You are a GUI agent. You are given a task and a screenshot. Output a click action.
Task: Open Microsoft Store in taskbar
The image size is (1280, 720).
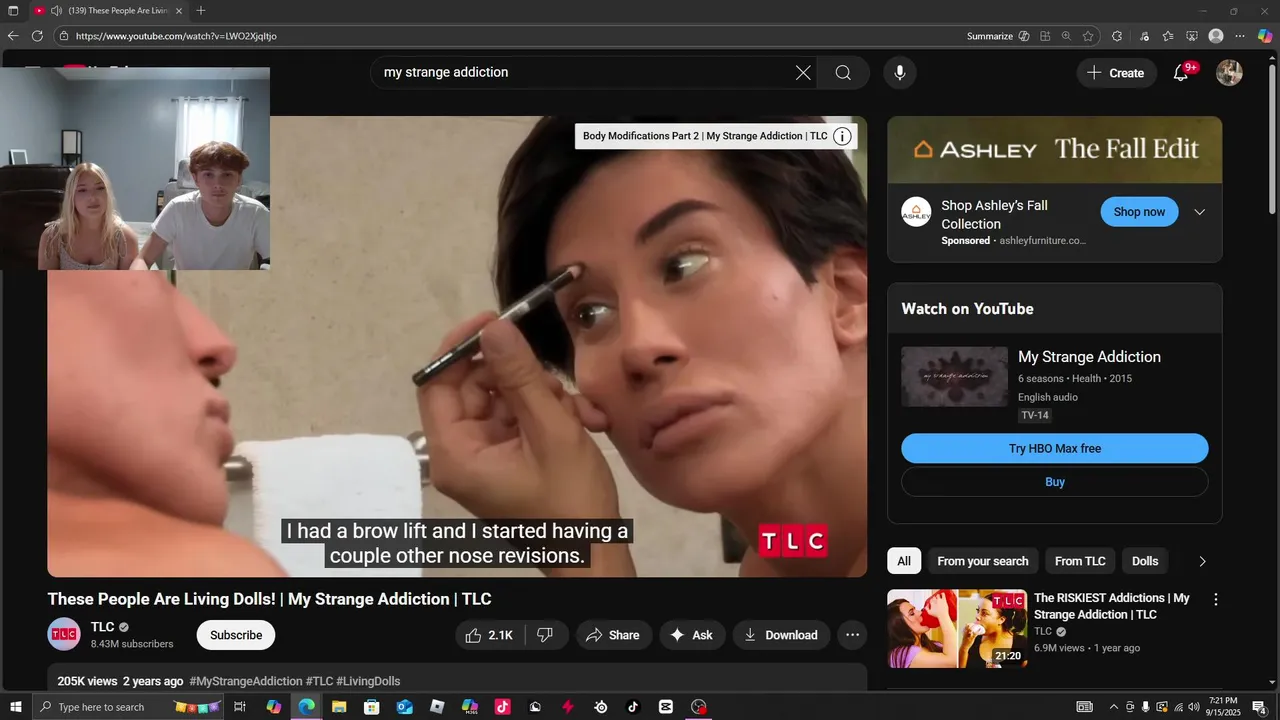tap(372, 707)
